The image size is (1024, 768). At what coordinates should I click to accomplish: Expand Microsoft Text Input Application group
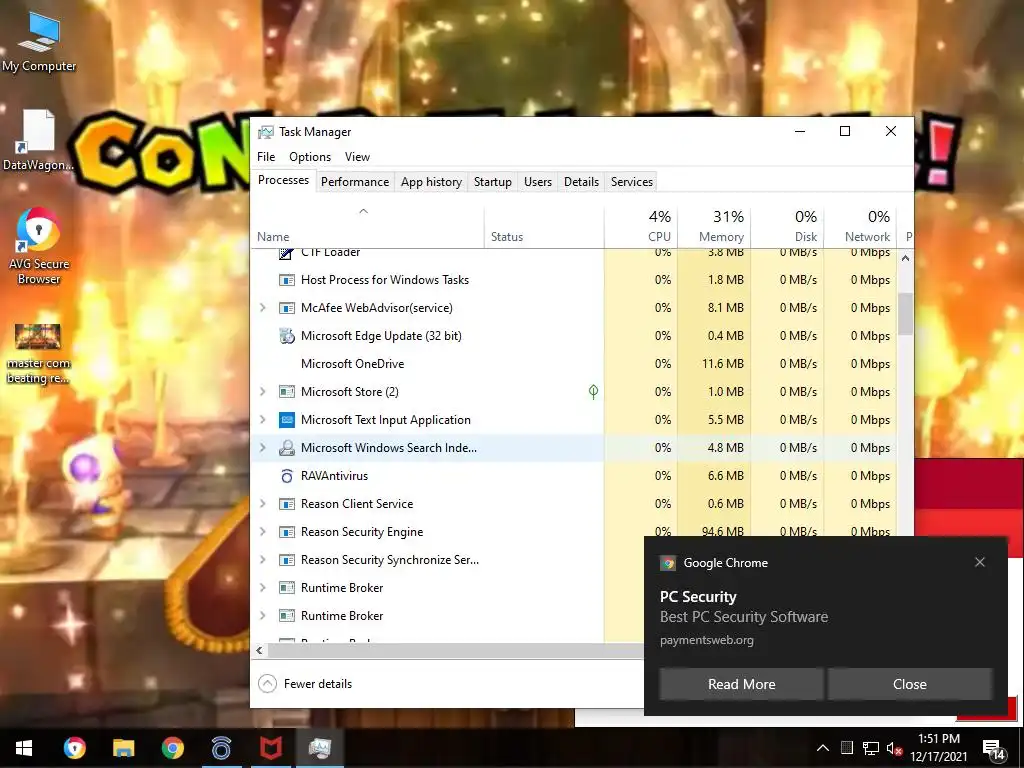pos(263,420)
